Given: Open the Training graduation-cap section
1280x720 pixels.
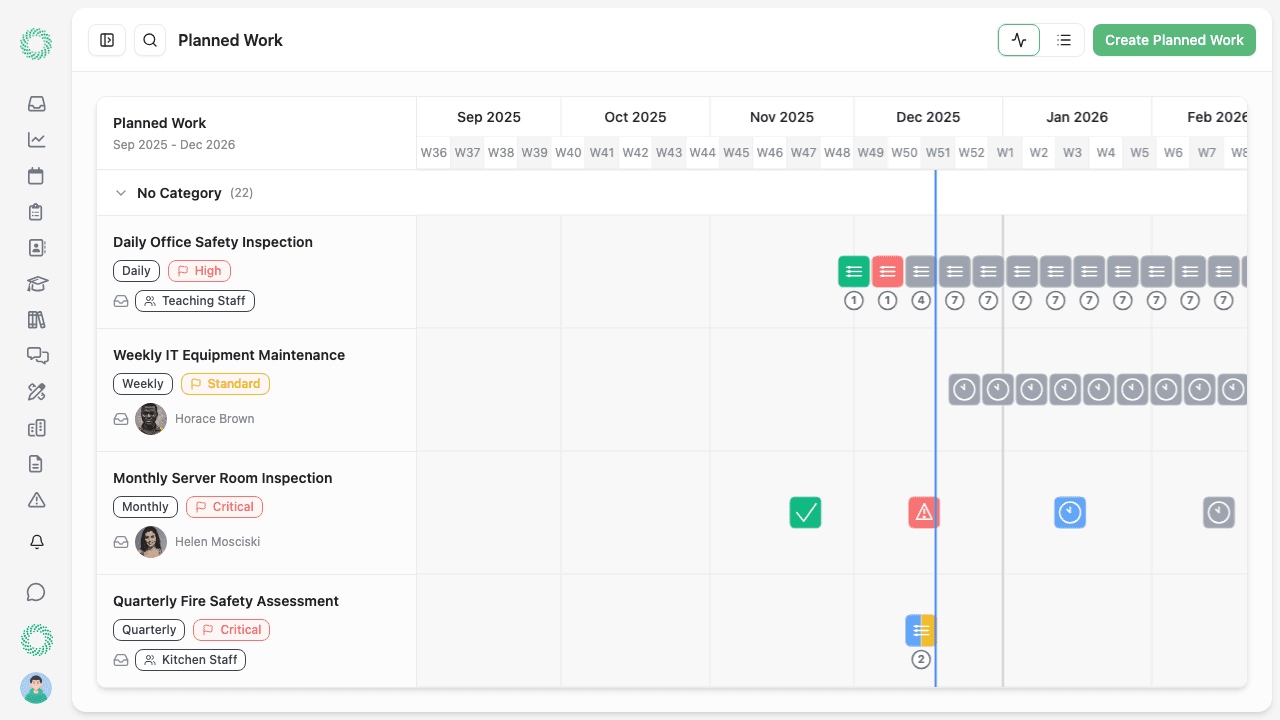Looking at the screenshot, I should point(36,284).
